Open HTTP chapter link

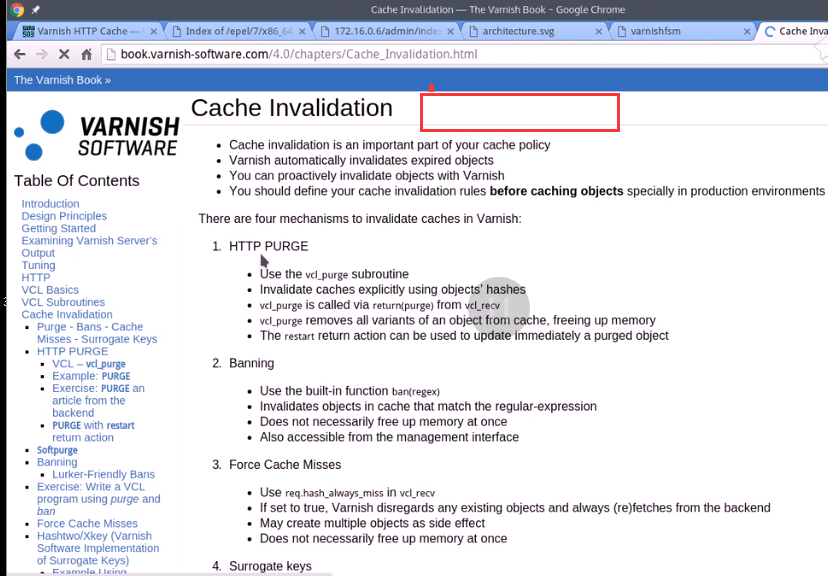(36, 278)
